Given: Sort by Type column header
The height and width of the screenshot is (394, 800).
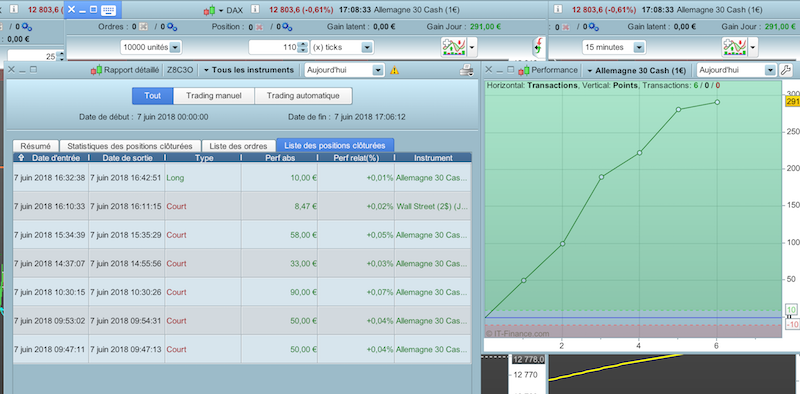Looking at the screenshot, I should point(204,158).
